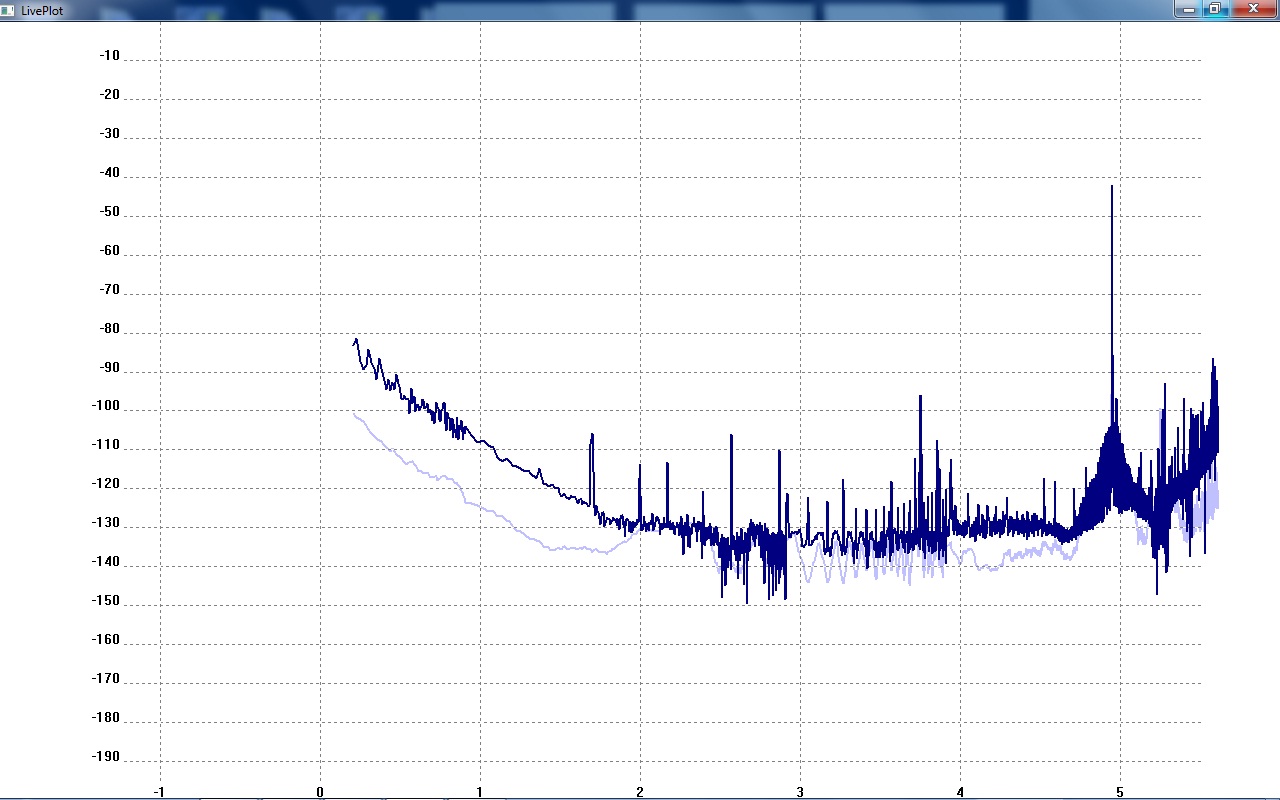Viewport: 1280px width, 800px height.
Task: Click the -140 vertical scale value
Action: coord(107,562)
